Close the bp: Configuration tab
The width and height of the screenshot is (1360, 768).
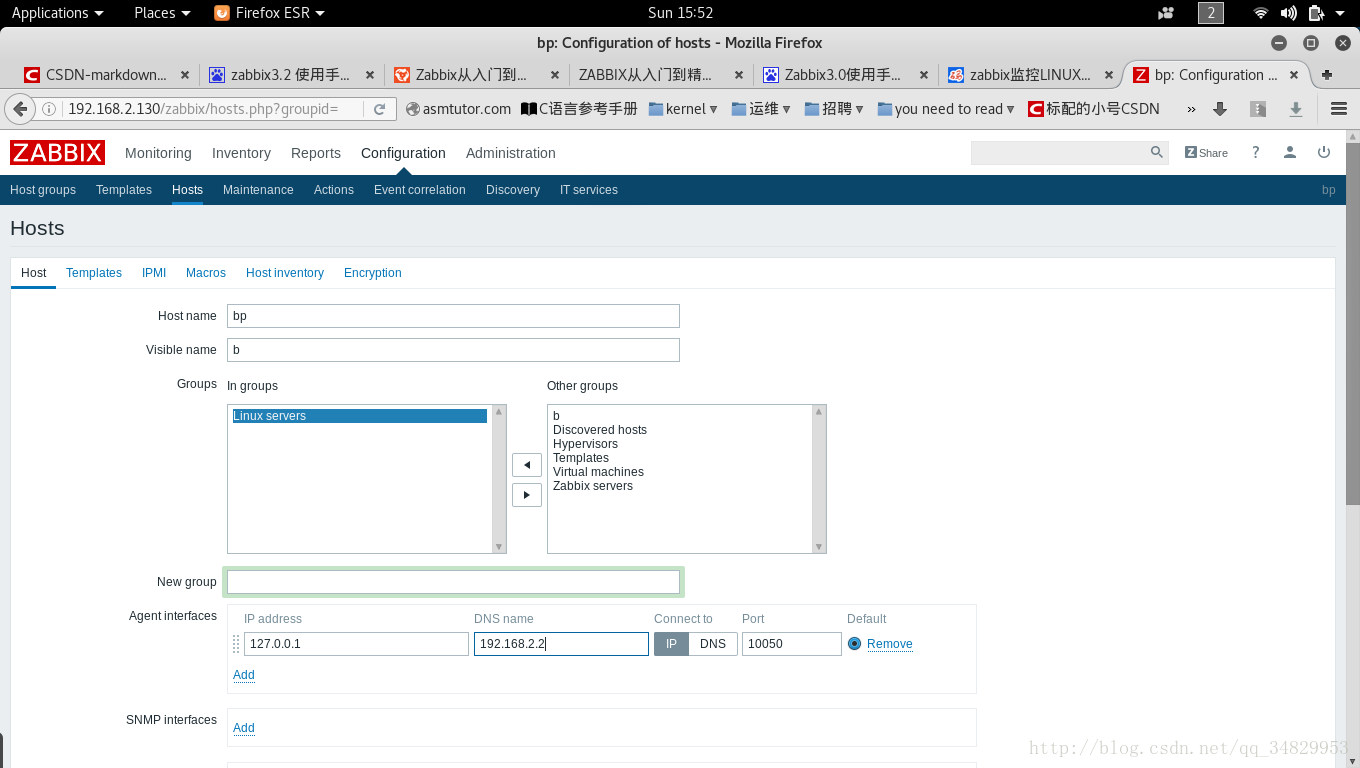(1294, 75)
